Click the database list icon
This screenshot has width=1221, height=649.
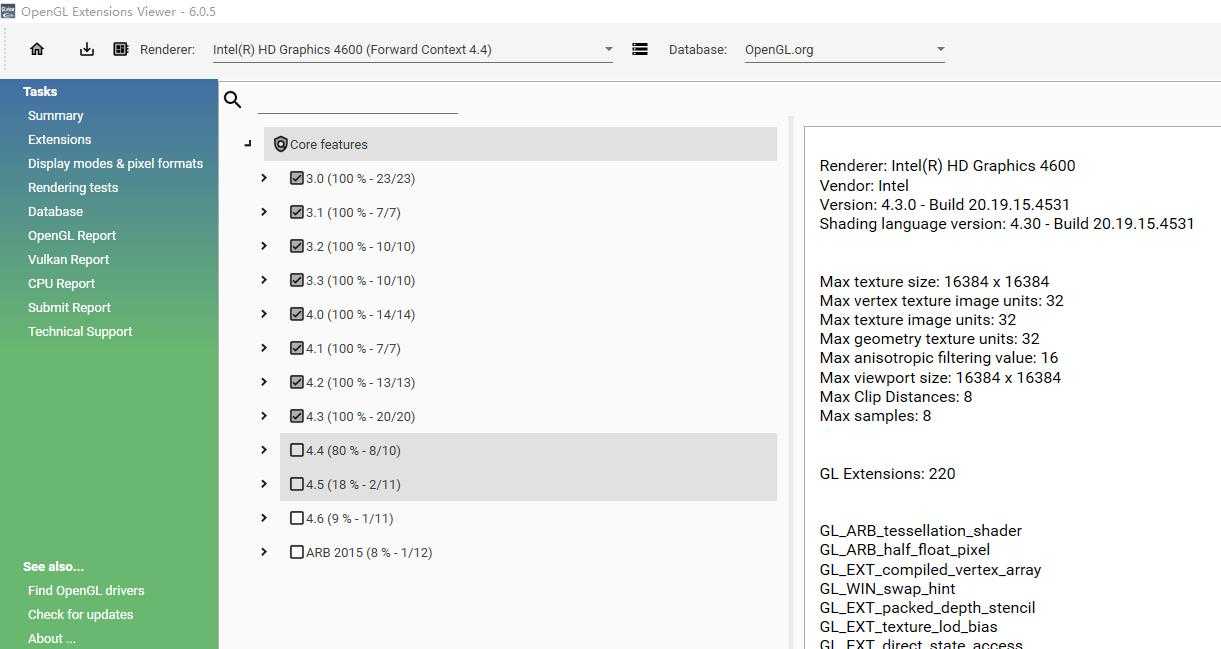pos(640,49)
